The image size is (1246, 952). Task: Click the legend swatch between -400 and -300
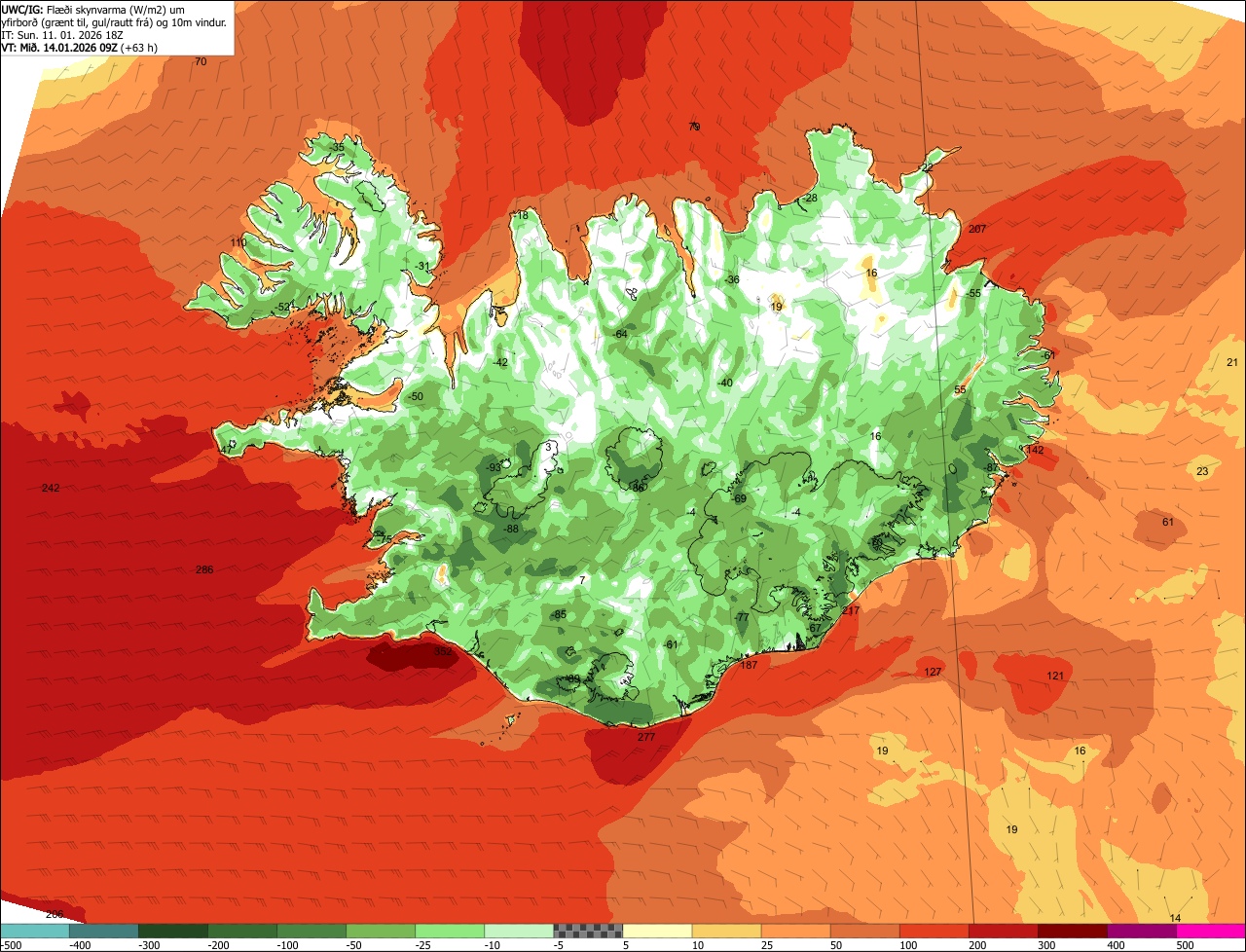coord(103,931)
